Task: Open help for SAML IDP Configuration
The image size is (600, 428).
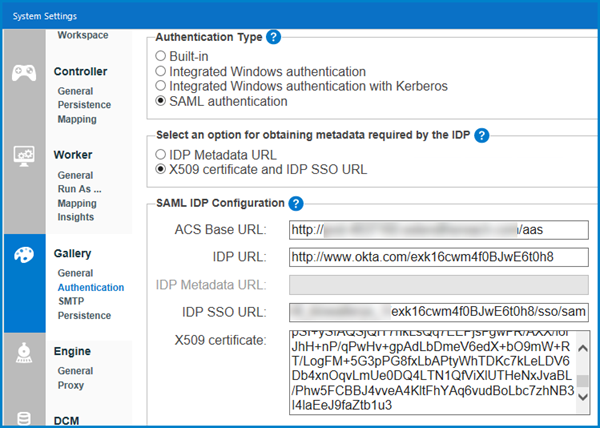Action: pos(296,203)
